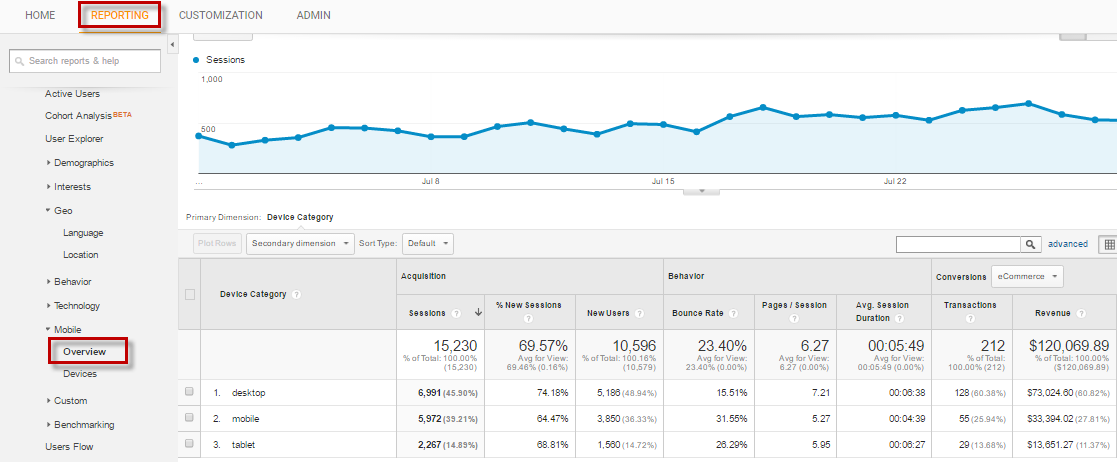Viewport: 1117px width, 462px height.
Task: Select the data table view icon
Action: tap(1108, 244)
